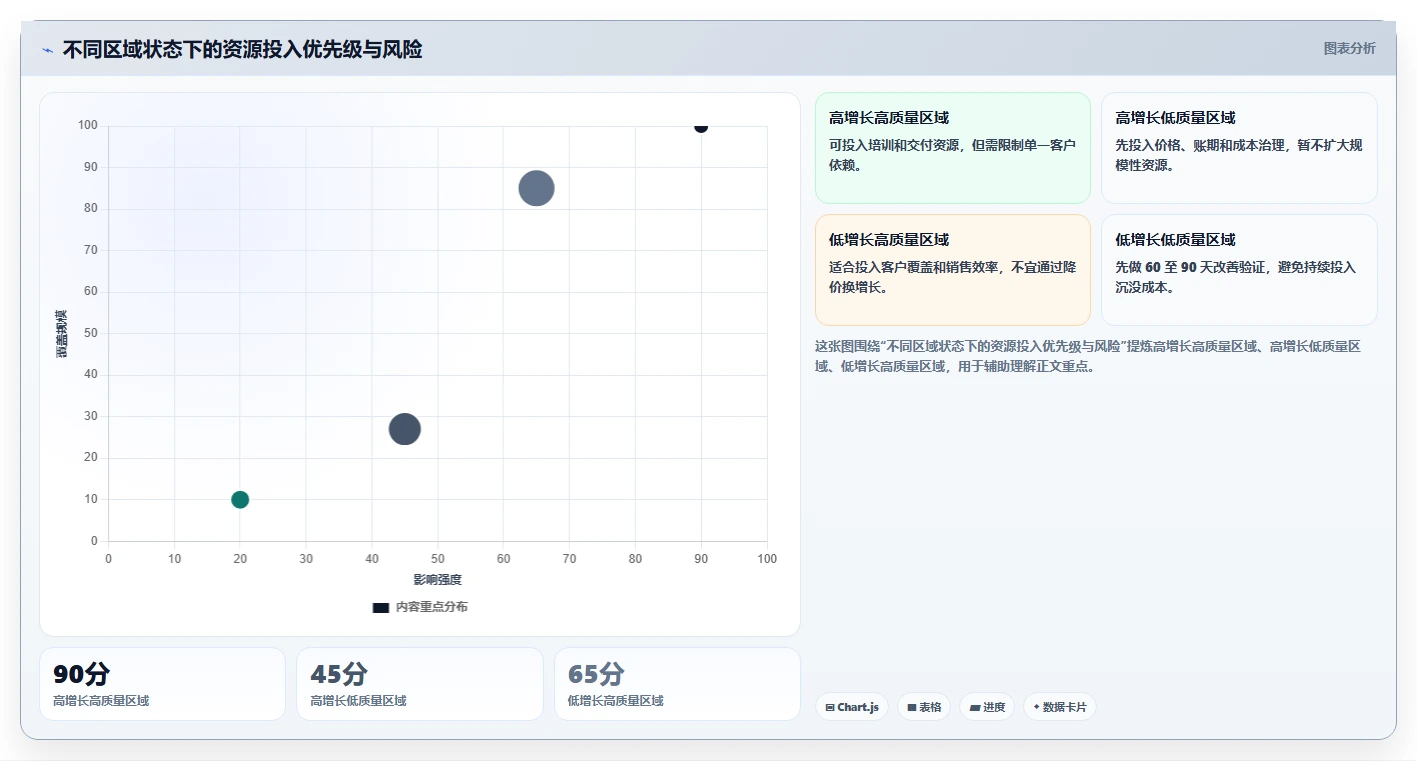Click the x-axis tick value 50
This screenshot has height=761, width=1417.
[x=438, y=559]
